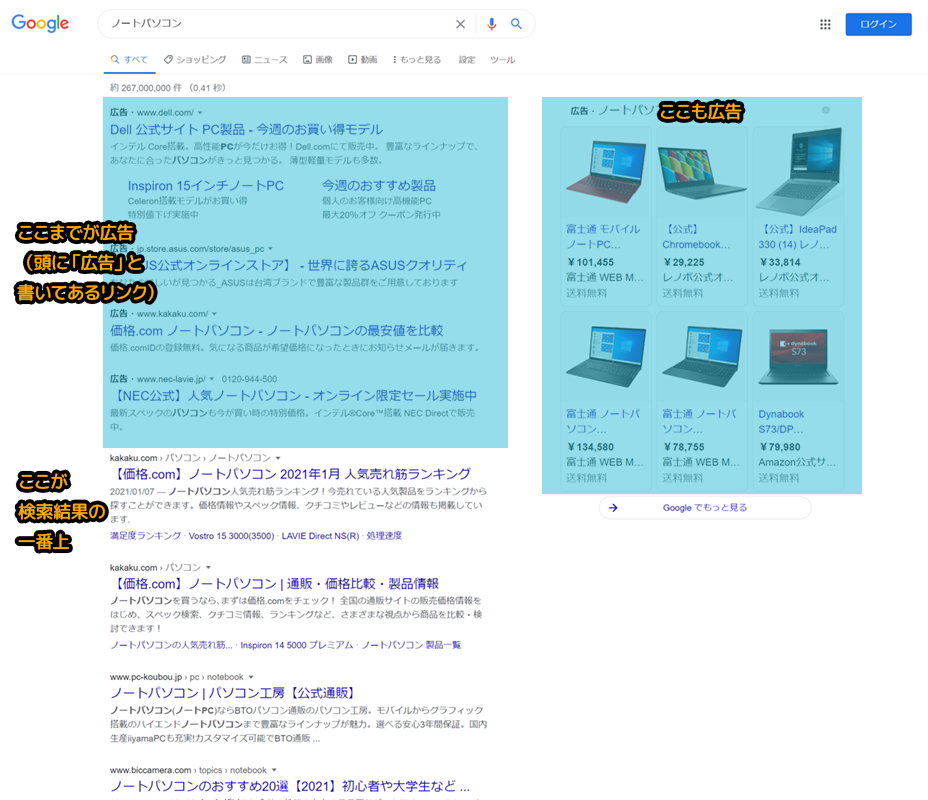This screenshot has height=800, width=928.
Task: Open 【公式】IdeaPad 330 (14) product title
Action: point(797,237)
